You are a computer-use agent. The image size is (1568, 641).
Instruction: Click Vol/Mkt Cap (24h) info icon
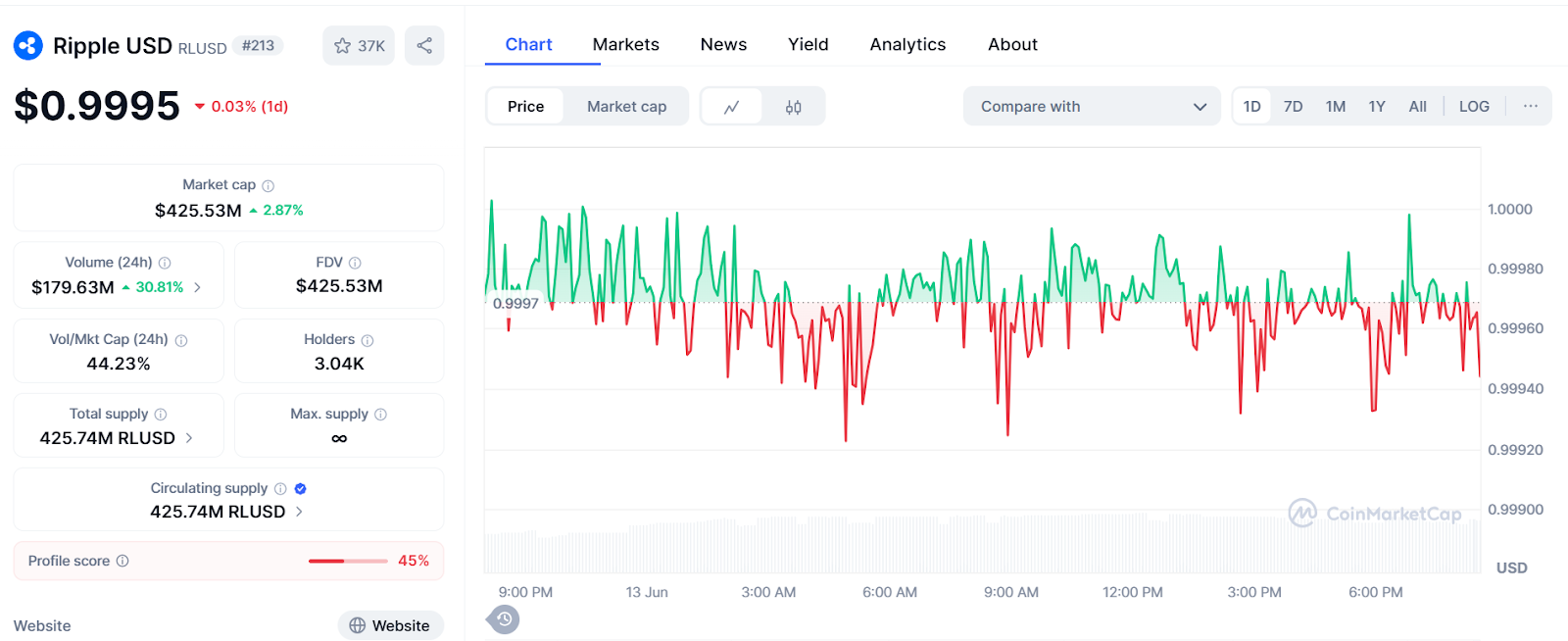[181, 340]
